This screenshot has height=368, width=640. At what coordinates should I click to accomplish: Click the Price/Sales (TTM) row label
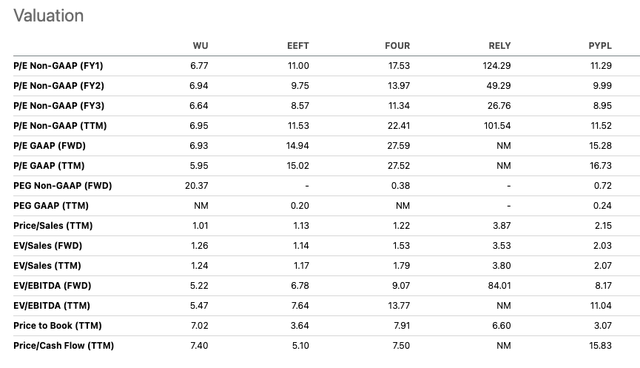point(53,226)
